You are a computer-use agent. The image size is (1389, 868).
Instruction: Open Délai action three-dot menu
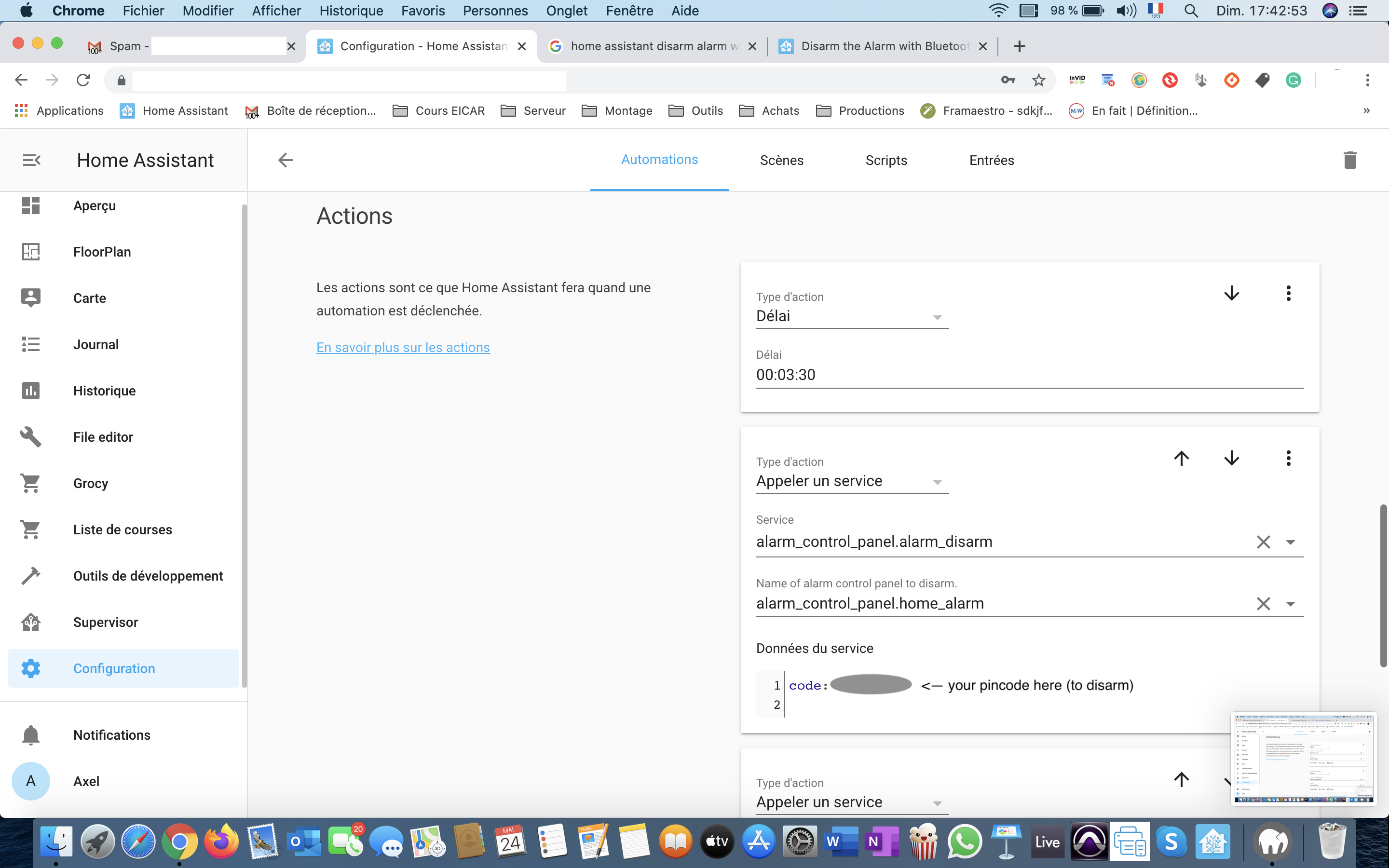[x=1288, y=293]
